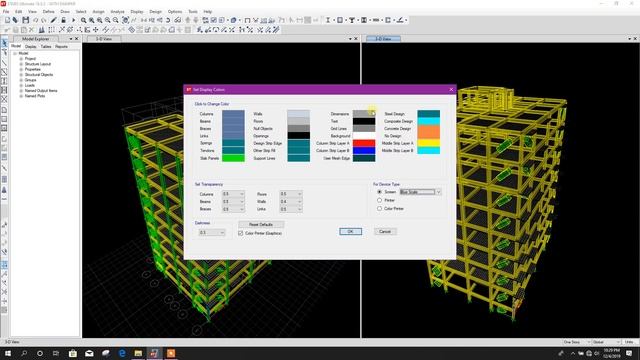
Task: Open the File menu
Action: (6, 11)
